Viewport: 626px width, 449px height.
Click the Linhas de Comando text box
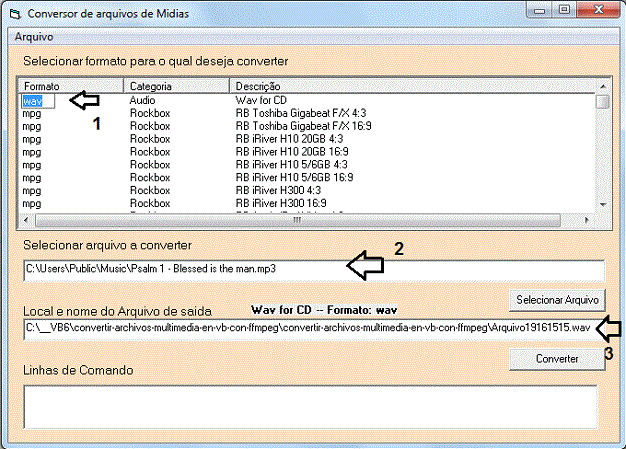[311, 407]
